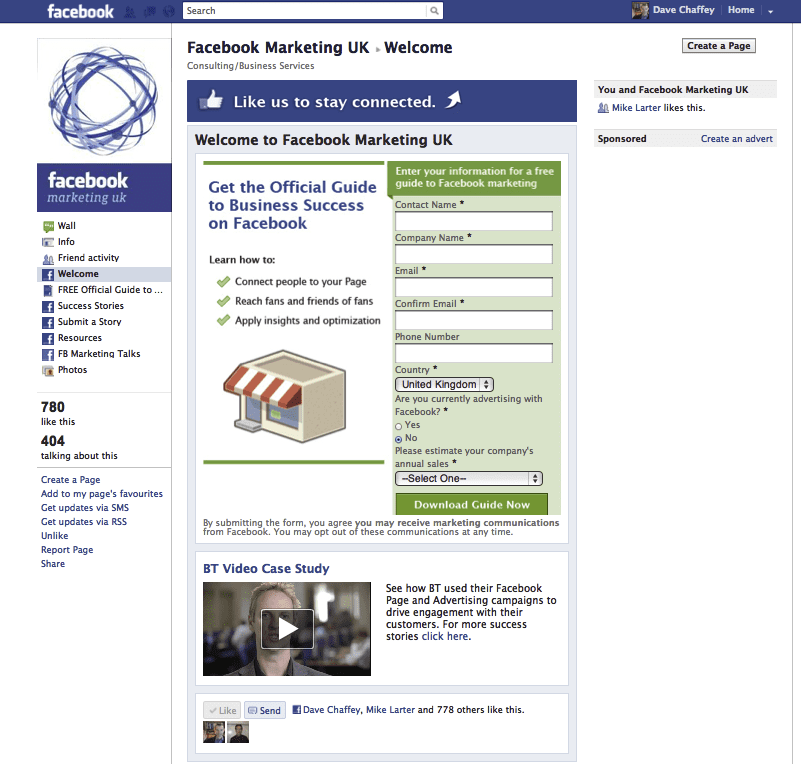
Task: Click the Contact Name input field
Action: click(474, 221)
